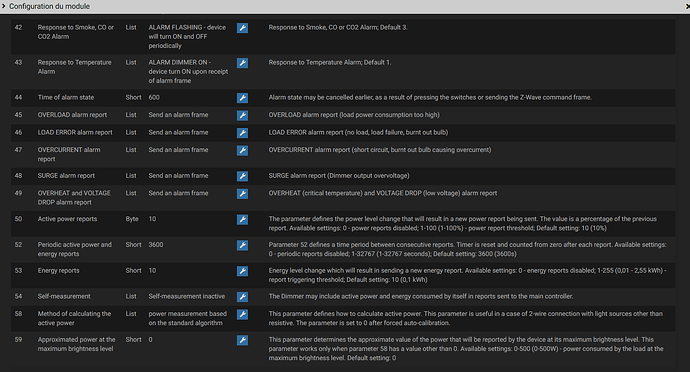
Task: Click parameter number 42
Action: pyautogui.click(x=18, y=27)
